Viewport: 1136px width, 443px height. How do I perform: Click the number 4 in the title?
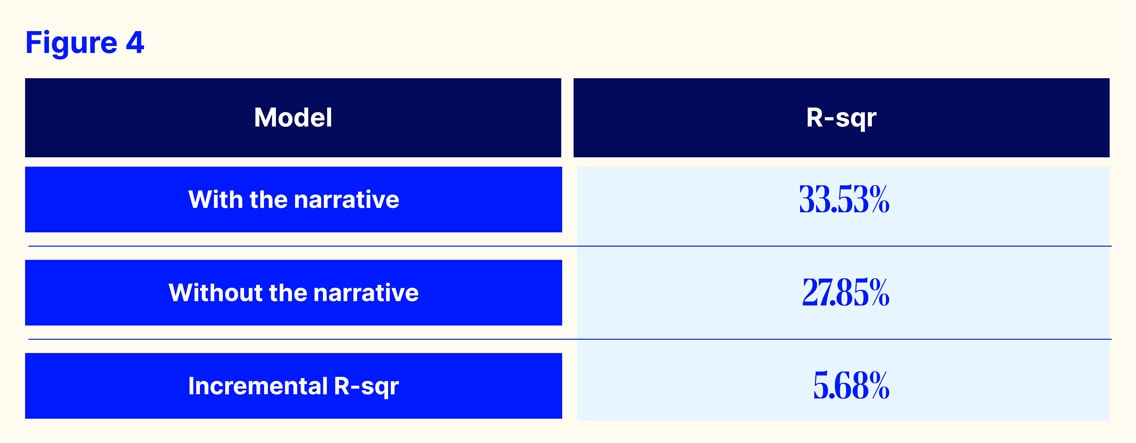coord(134,43)
